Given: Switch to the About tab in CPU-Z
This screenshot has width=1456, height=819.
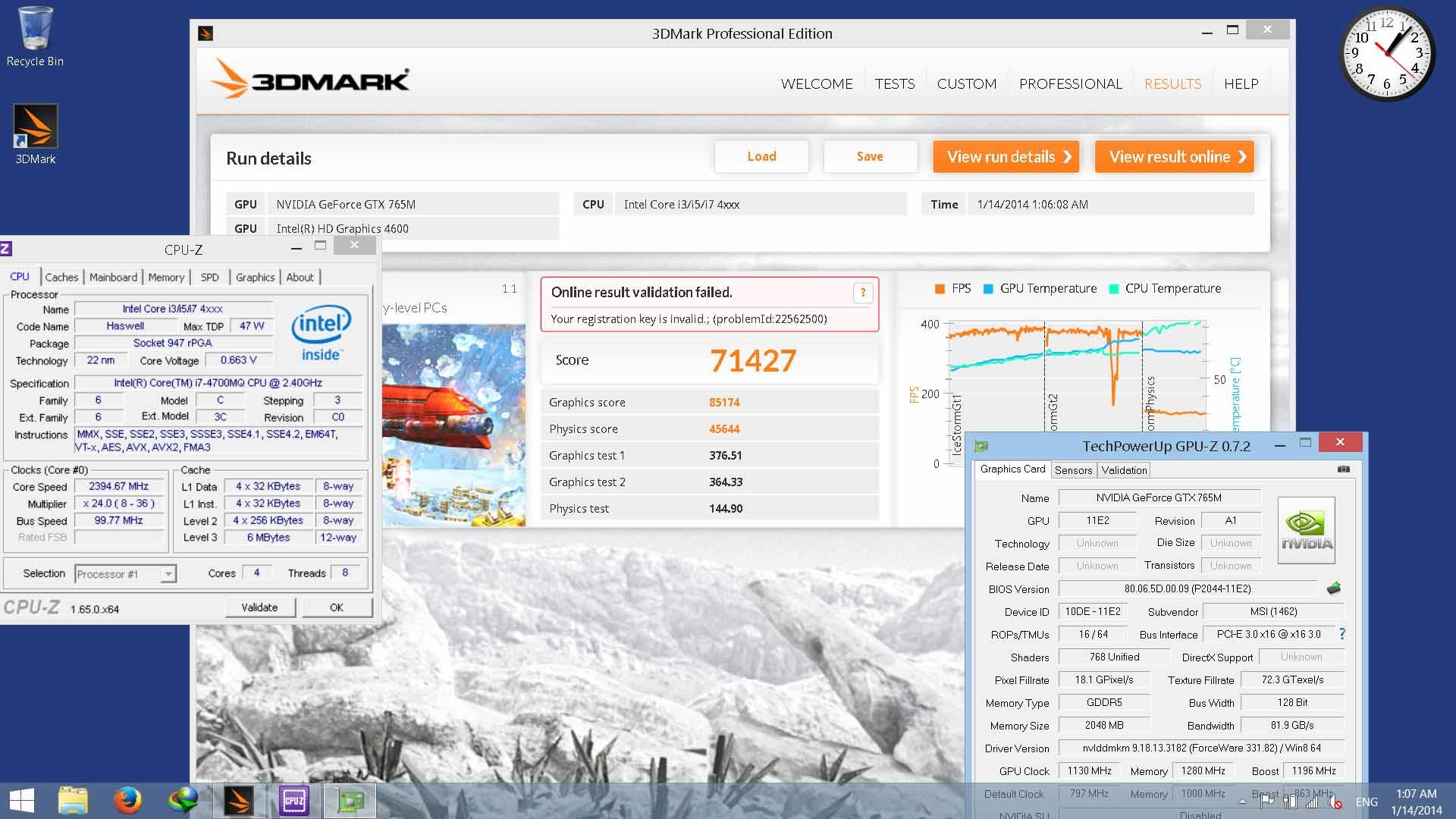Looking at the screenshot, I should (300, 278).
